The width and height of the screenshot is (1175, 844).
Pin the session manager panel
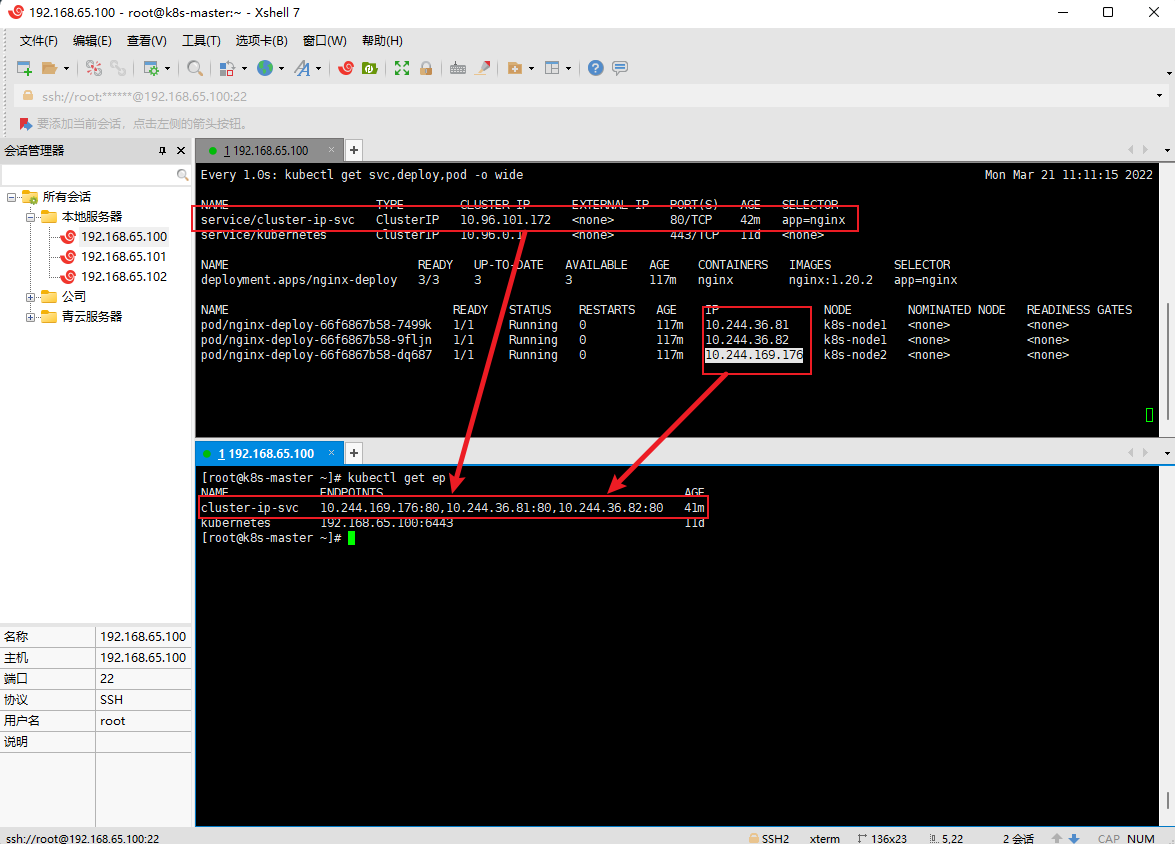pyautogui.click(x=162, y=151)
